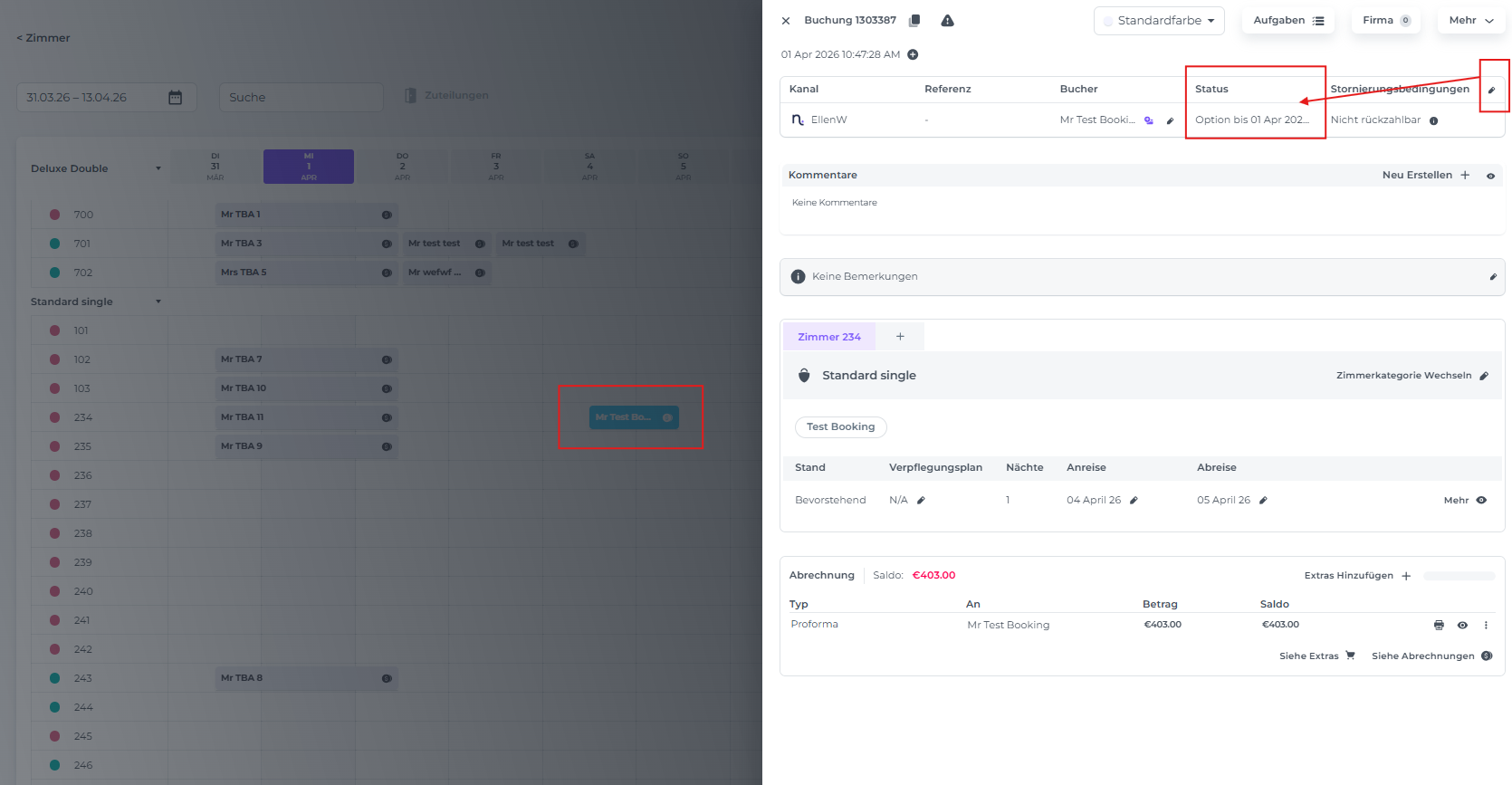Open the Nicht rückzahlbar info icon

coord(1433,120)
